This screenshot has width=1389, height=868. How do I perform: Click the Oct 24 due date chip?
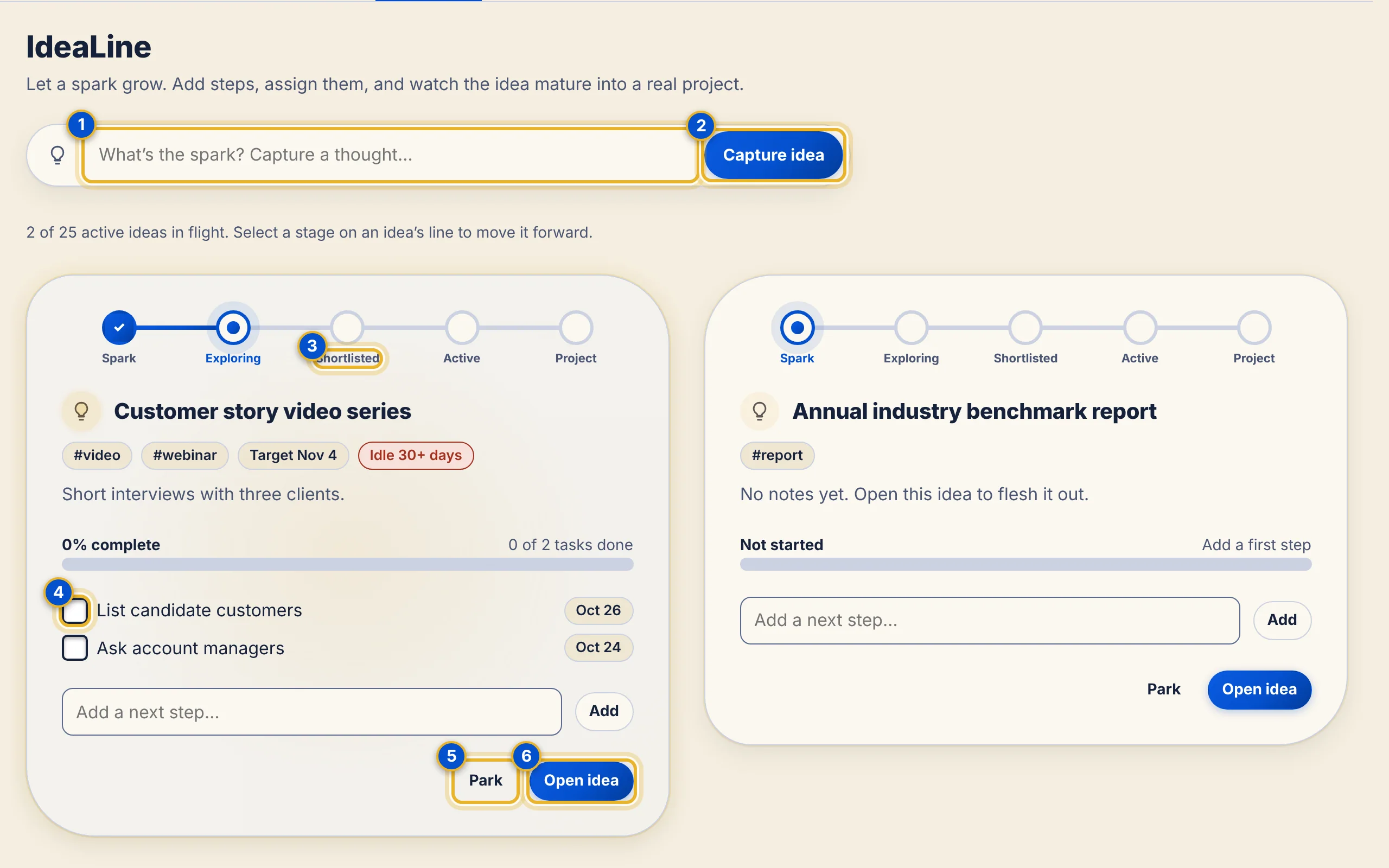pos(598,648)
